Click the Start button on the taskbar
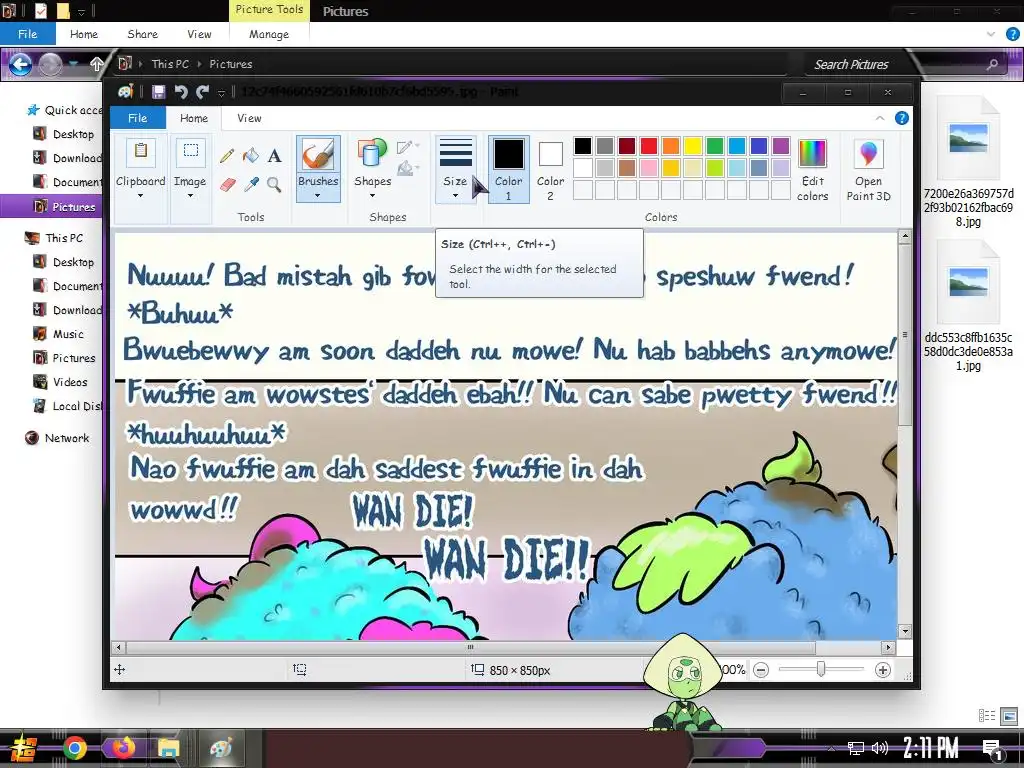The height and width of the screenshot is (768, 1024). click(24, 748)
